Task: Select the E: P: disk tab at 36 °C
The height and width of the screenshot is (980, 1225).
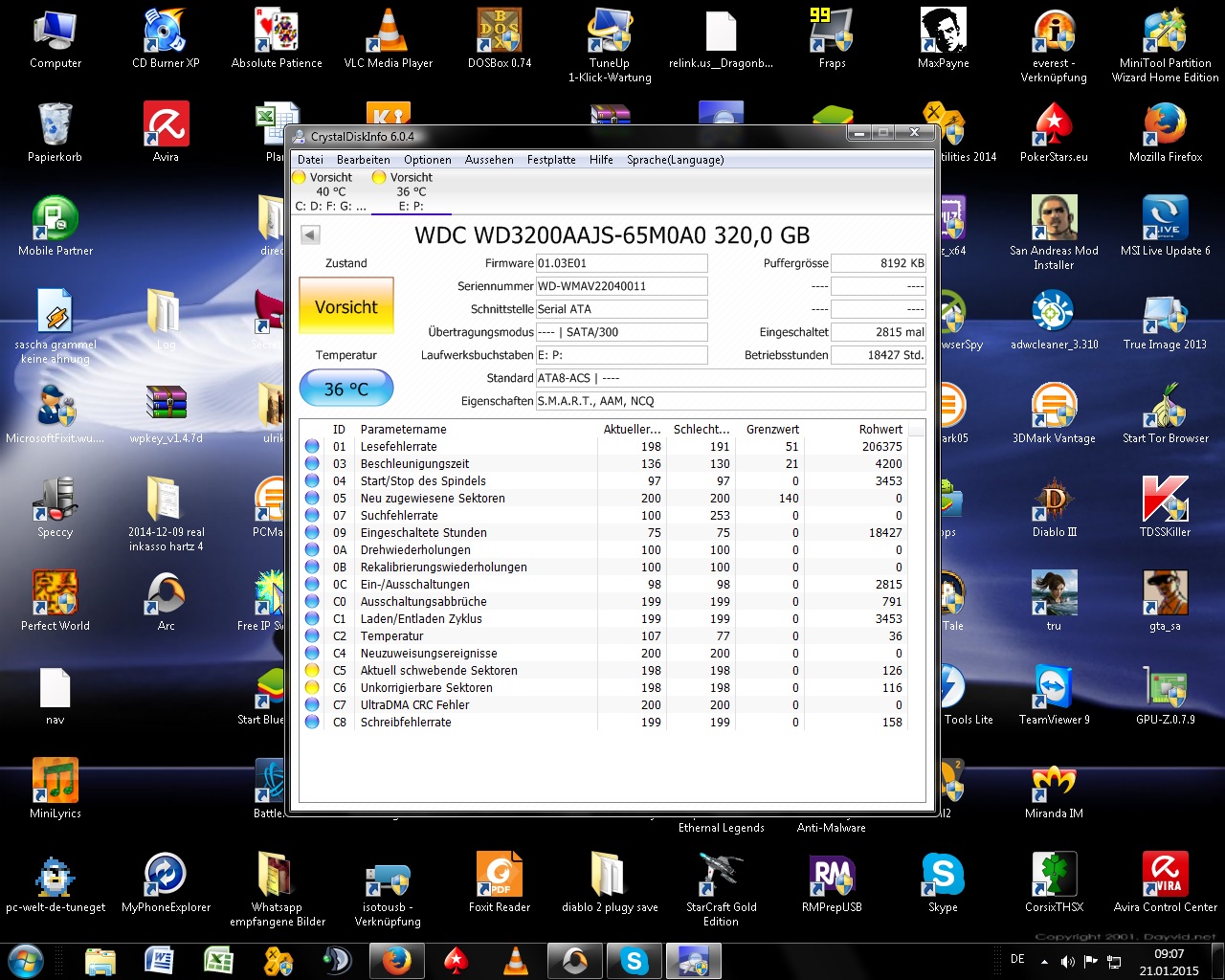Action: click(x=411, y=191)
